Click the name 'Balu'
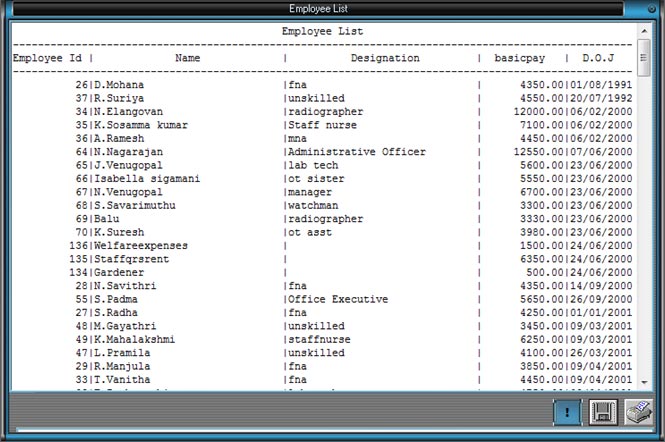The width and height of the screenshot is (665, 442). point(106,219)
